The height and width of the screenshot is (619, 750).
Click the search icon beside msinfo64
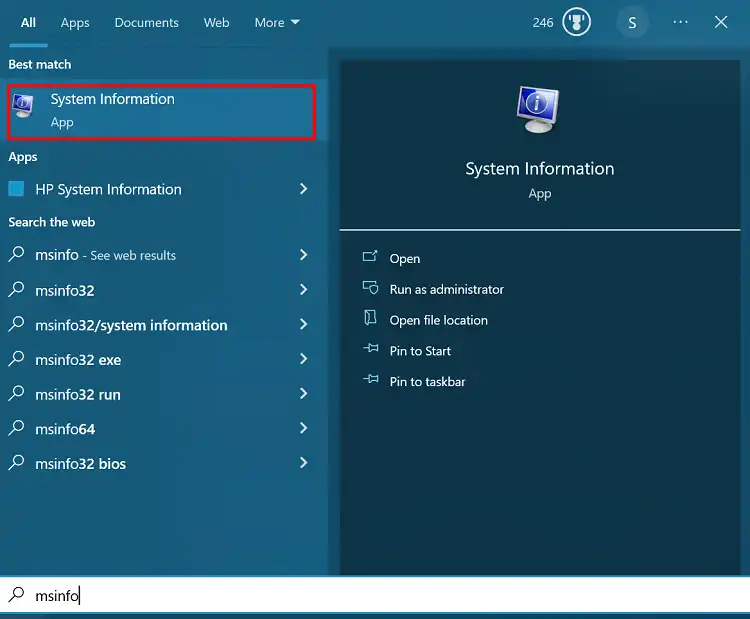click(x=16, y=428)
